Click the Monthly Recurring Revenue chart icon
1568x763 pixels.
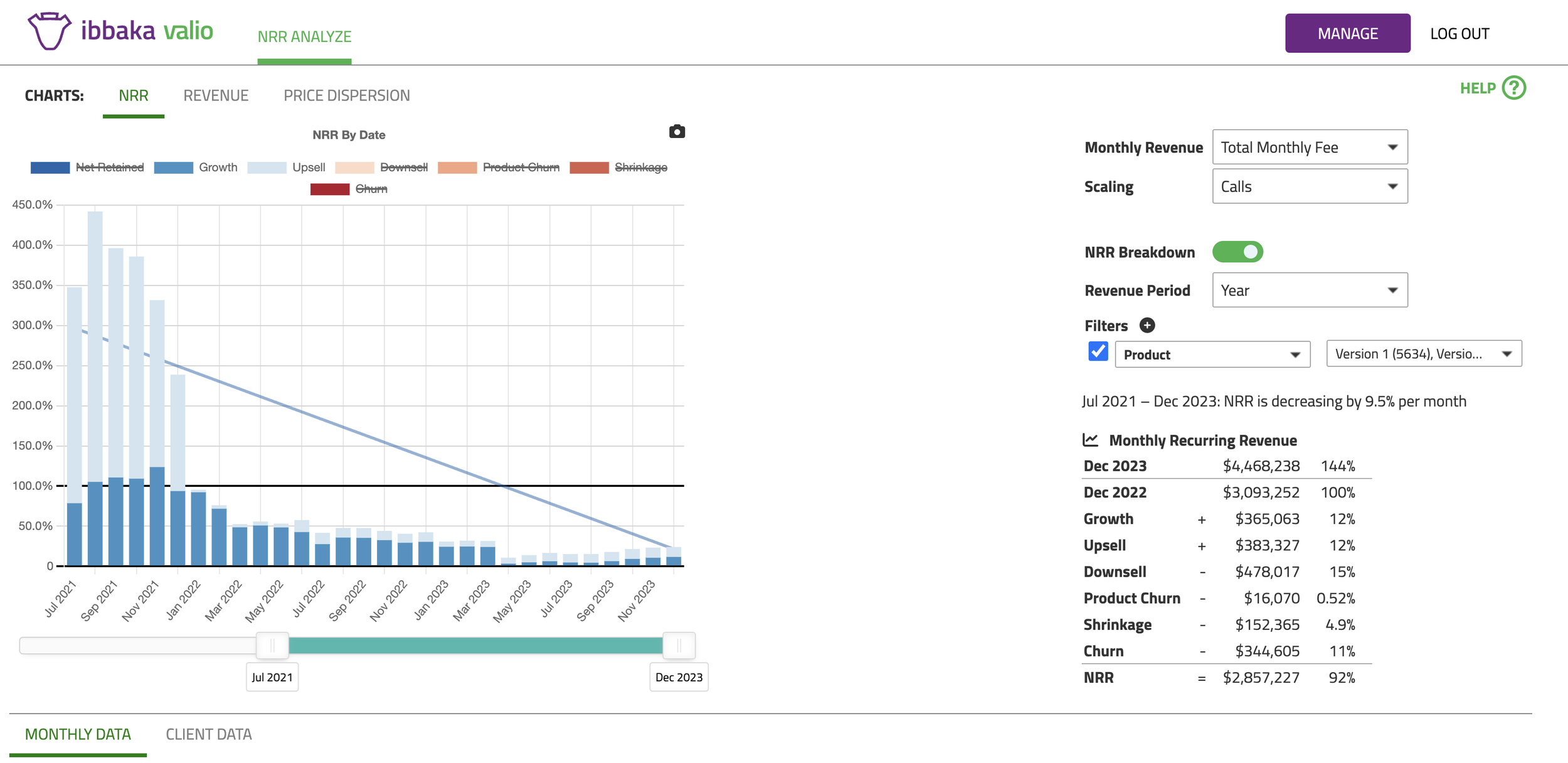[x=1091, y=440]
